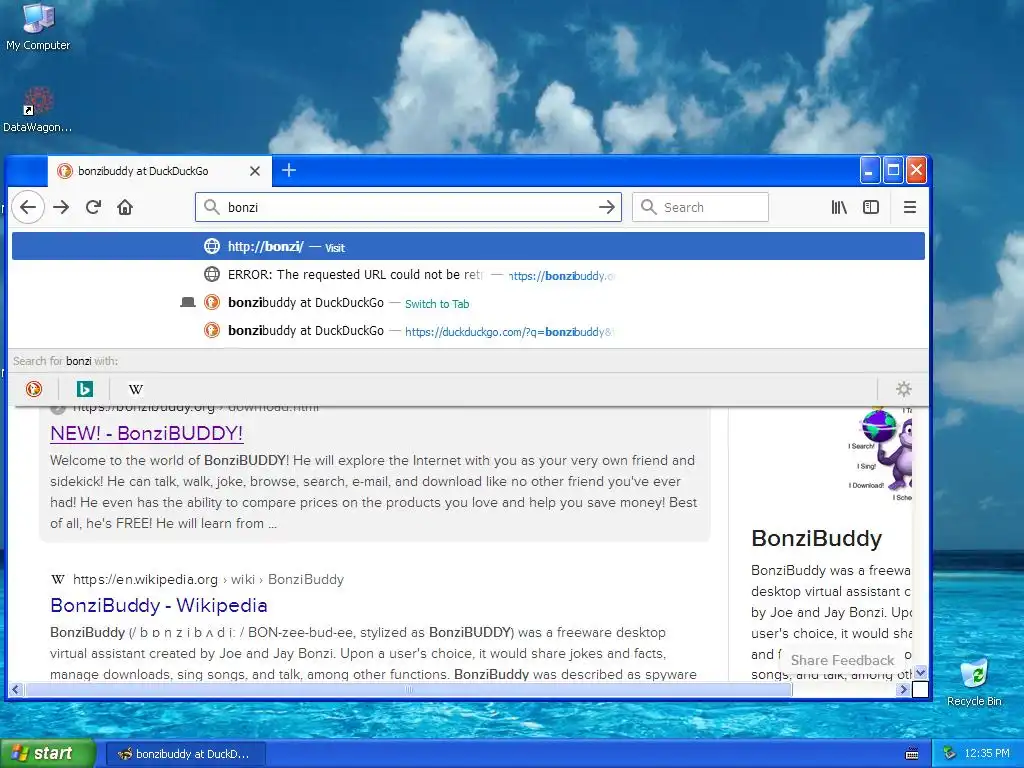Open the Library bookshelf icon
Viewport: 1024px width, 768px height.
tap(839, 208)
